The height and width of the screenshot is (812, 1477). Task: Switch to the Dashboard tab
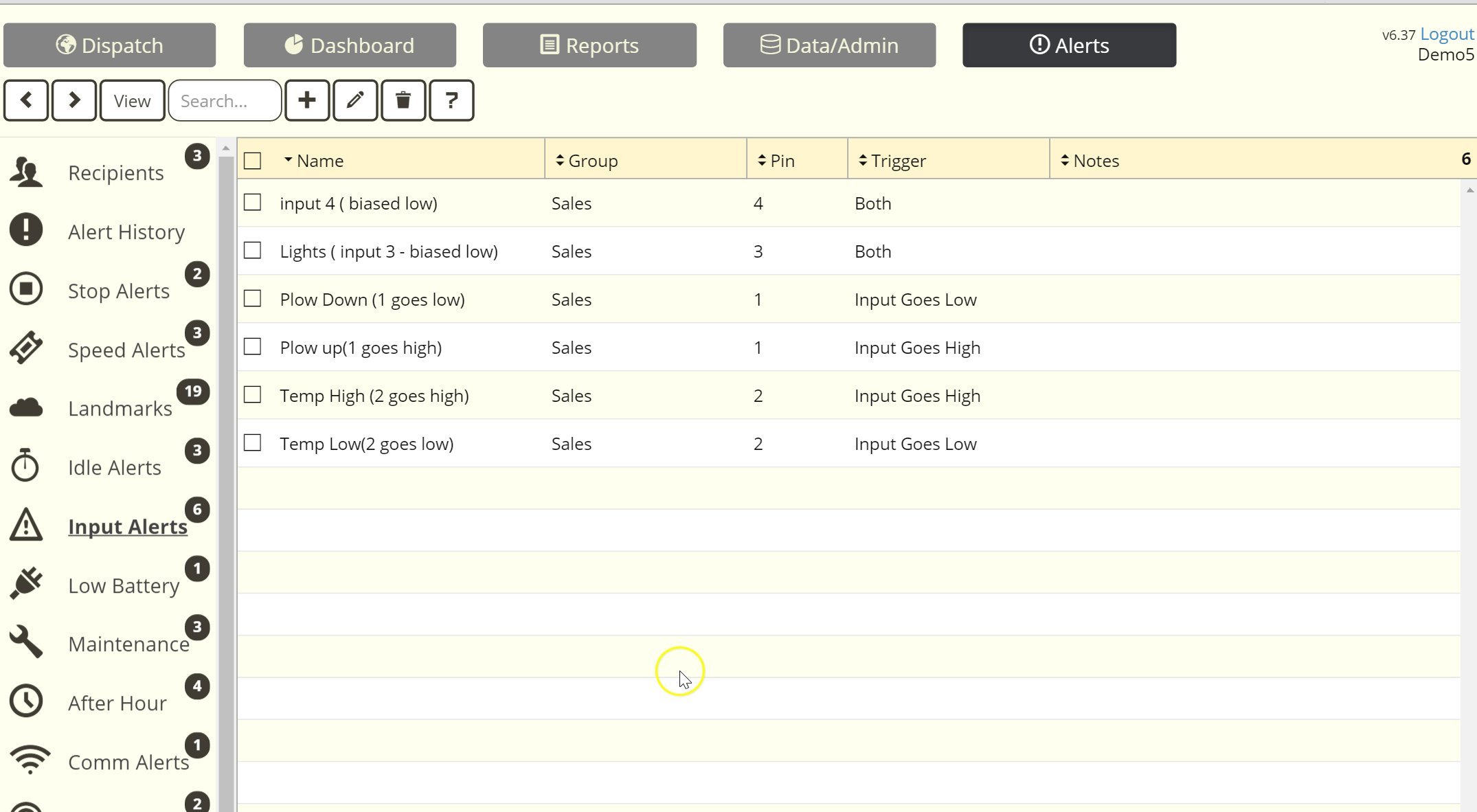coord(350,45)
